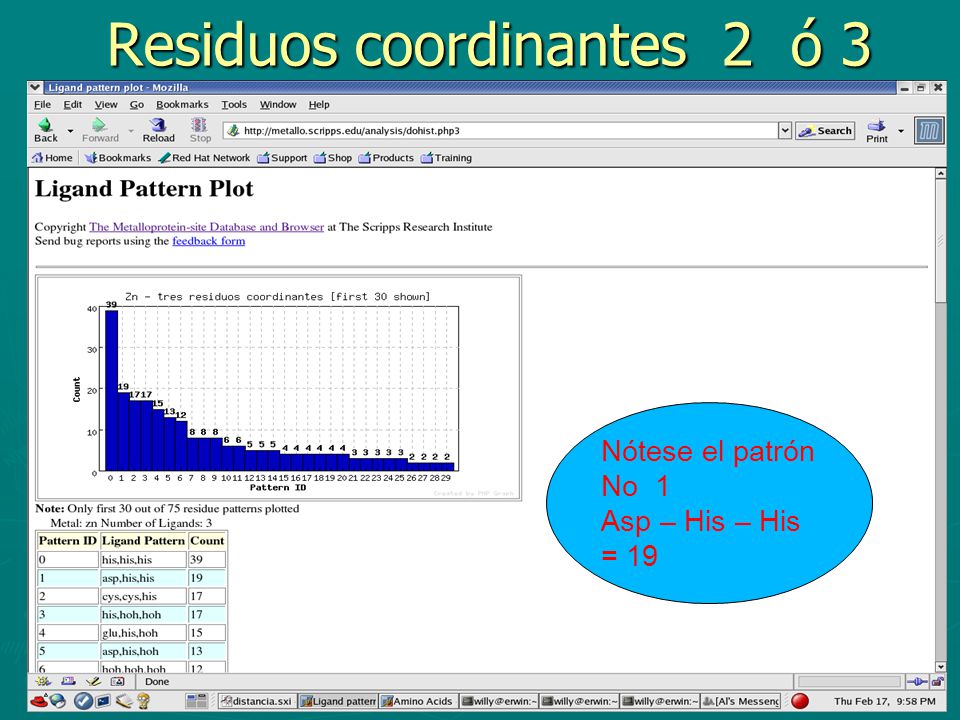Click the security lock icon in status bar
The height and width of the screenshot is (720, 960).
click(937, 681)
